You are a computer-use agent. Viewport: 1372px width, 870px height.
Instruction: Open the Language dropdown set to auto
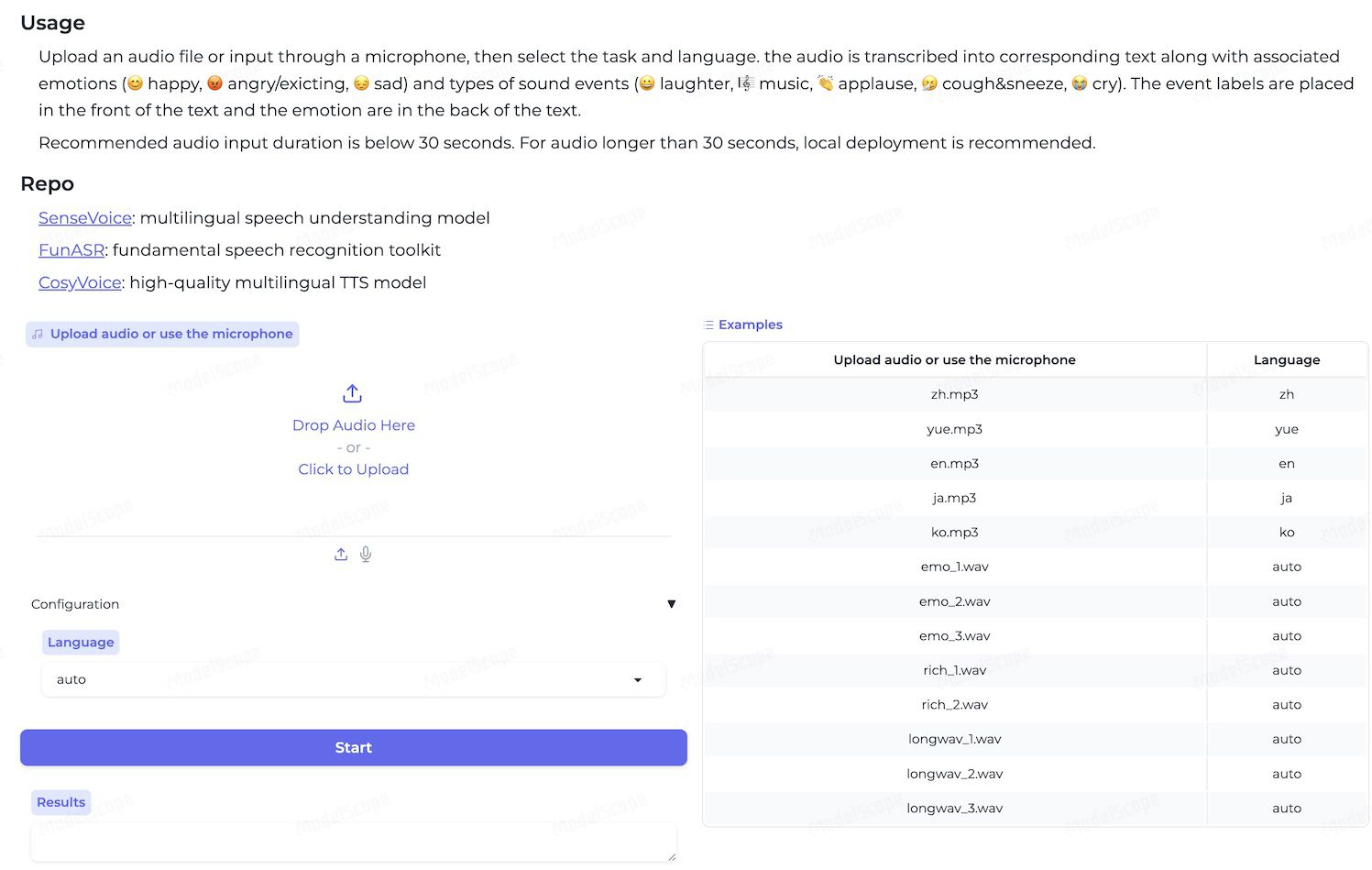point(353,679)
